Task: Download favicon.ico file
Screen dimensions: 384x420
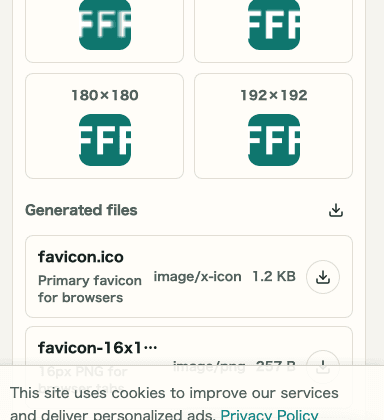Action: 323,277
